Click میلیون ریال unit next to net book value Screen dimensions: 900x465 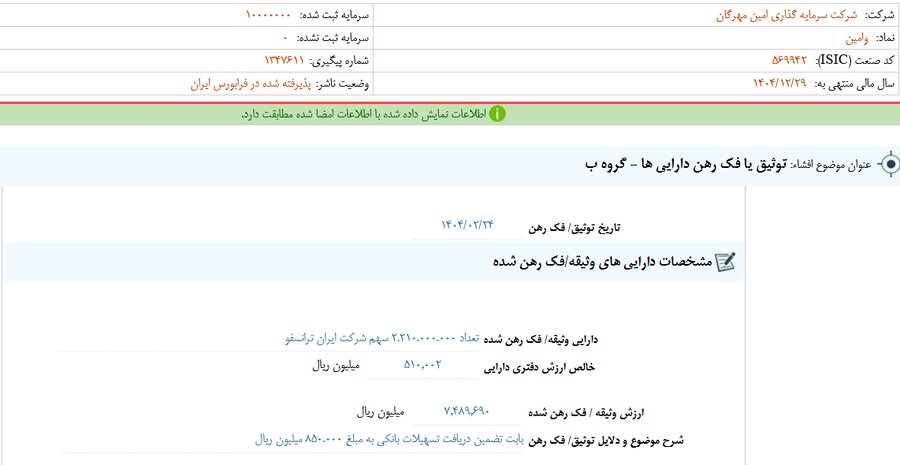point(335,366)
